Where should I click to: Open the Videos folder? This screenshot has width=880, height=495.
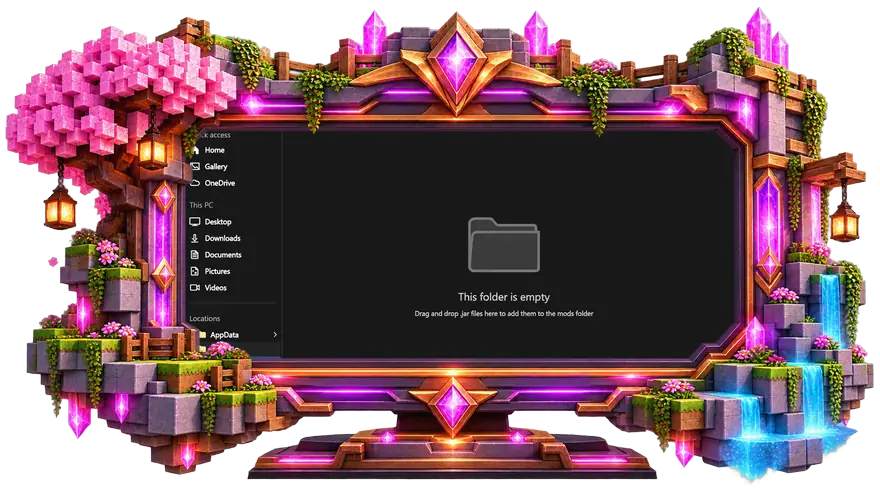[x=216, y=287]
